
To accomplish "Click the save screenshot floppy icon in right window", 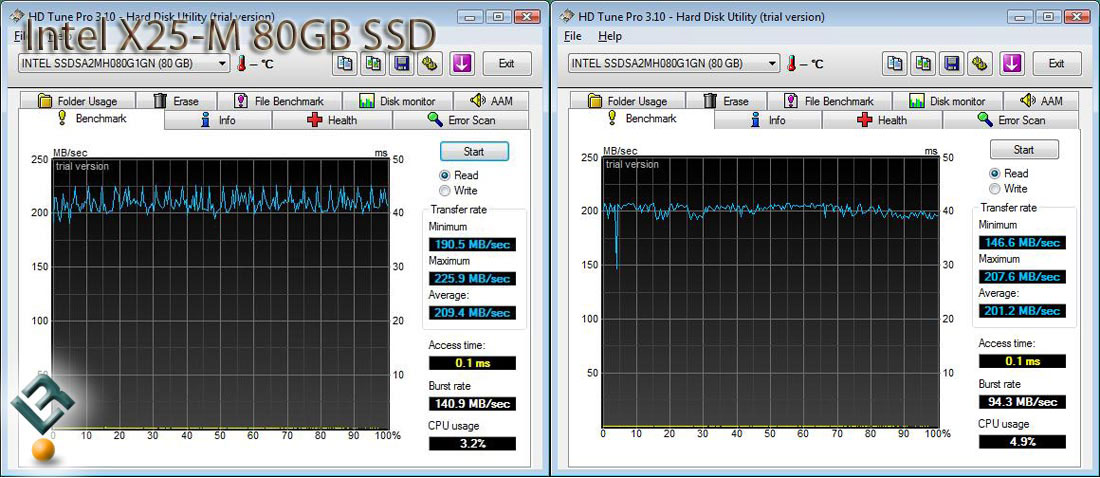I will point(952,63).
